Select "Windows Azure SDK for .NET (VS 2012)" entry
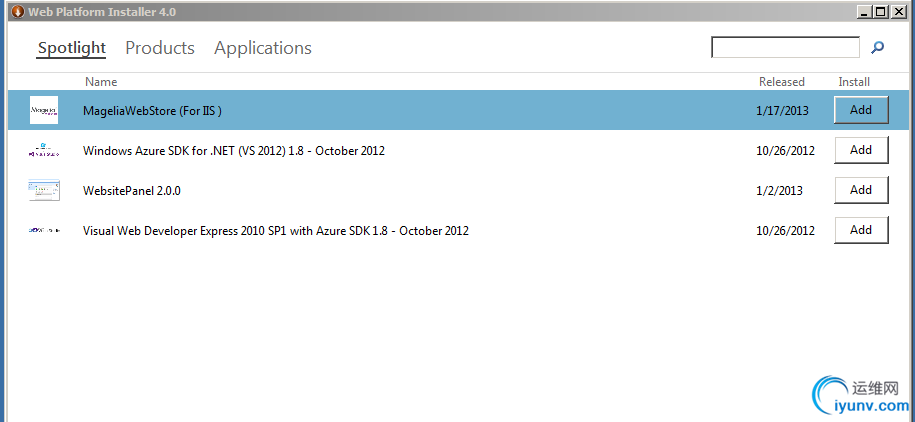915x422 pixels. point(234,151)
